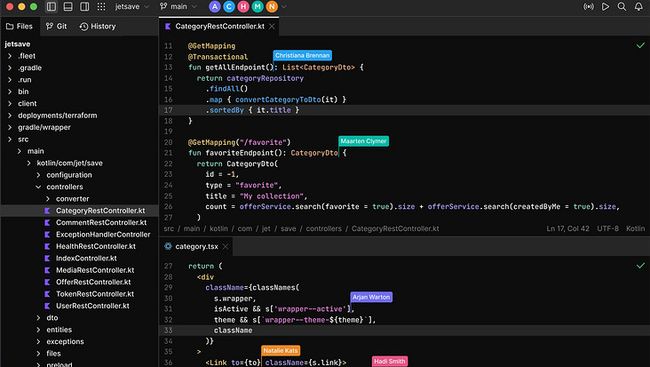This screenshot has width=650, height=367.
Task: Click collaborator avatar H
Action: [x=243, y=7]
